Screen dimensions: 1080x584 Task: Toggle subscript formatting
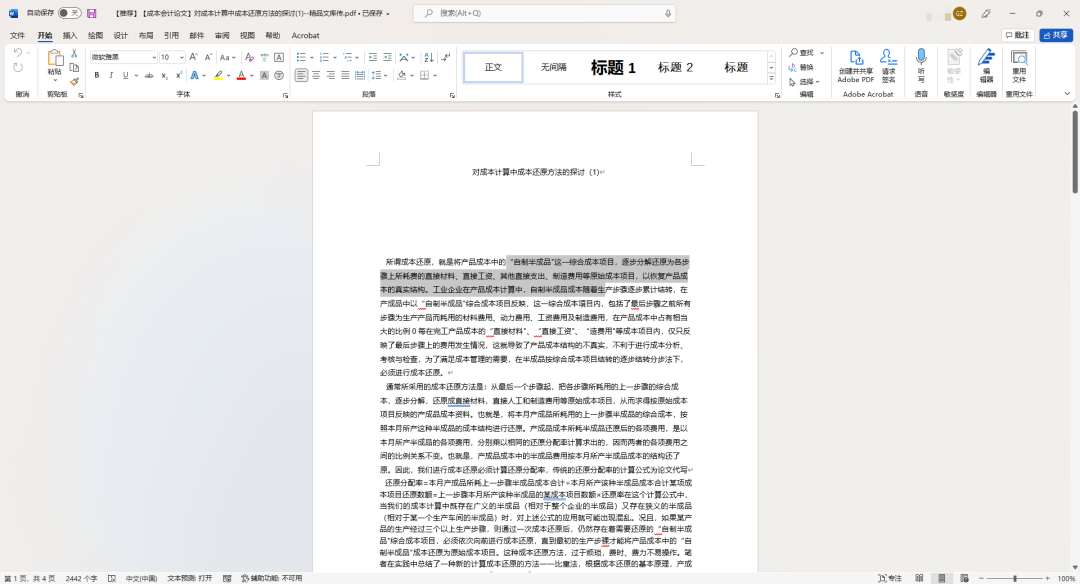point(164,75)
